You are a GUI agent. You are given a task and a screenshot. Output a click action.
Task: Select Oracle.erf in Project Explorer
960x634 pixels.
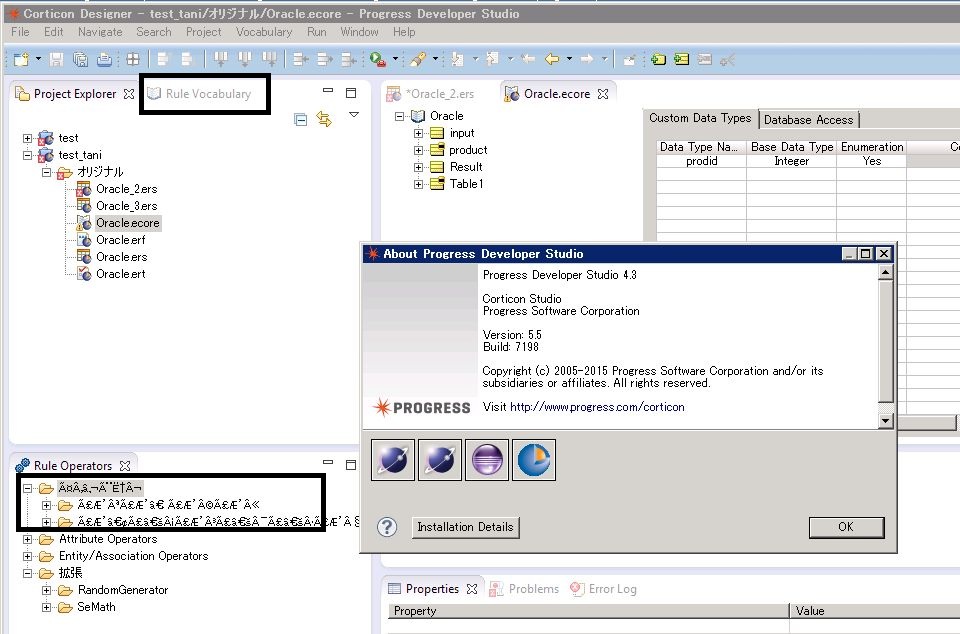pos(121,240)
